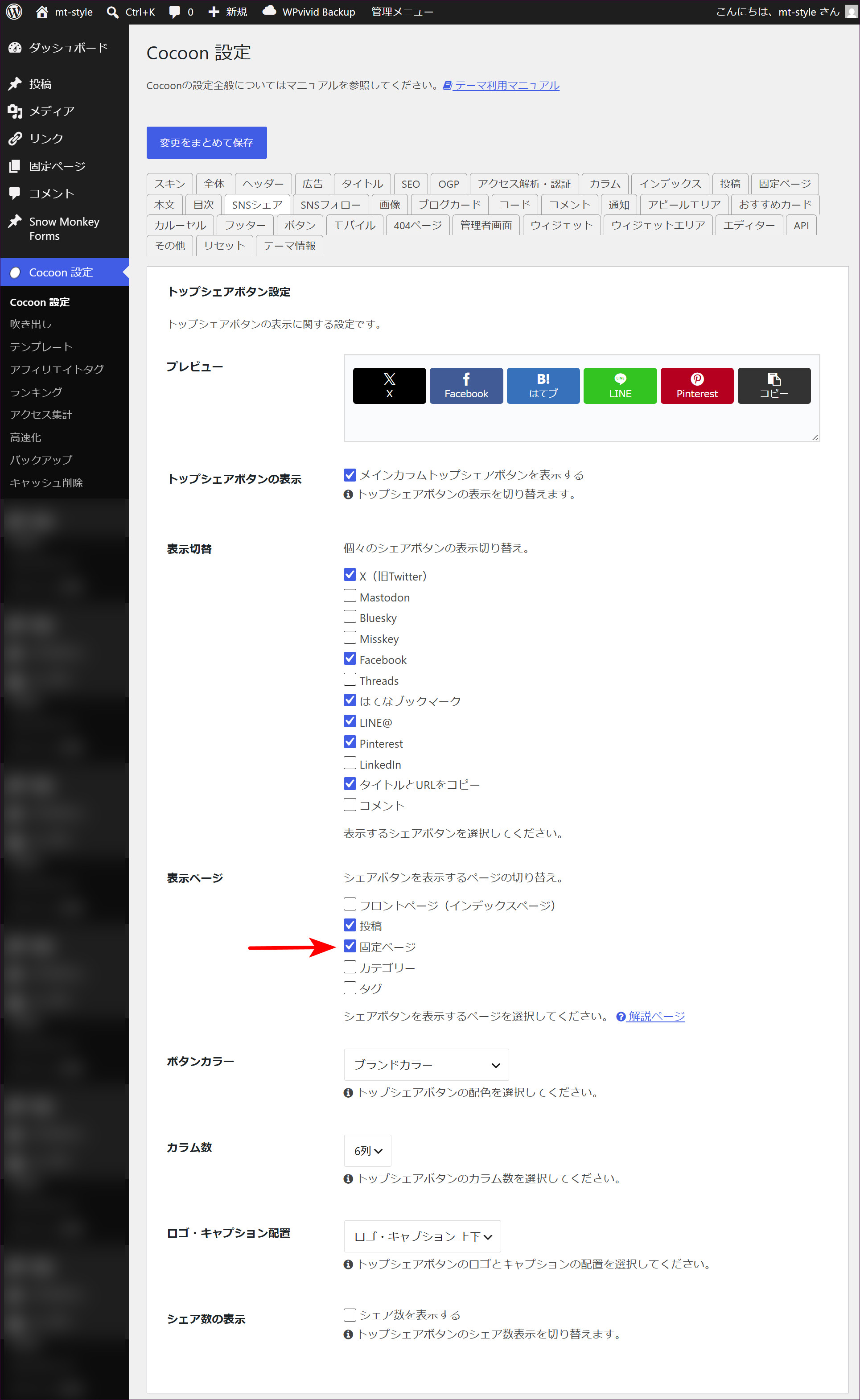Image resolution: width=860 pixels, height=1400 pixels.
Task: Click the question mark icon beside 解説ページ
Action: click(621, 1017)
